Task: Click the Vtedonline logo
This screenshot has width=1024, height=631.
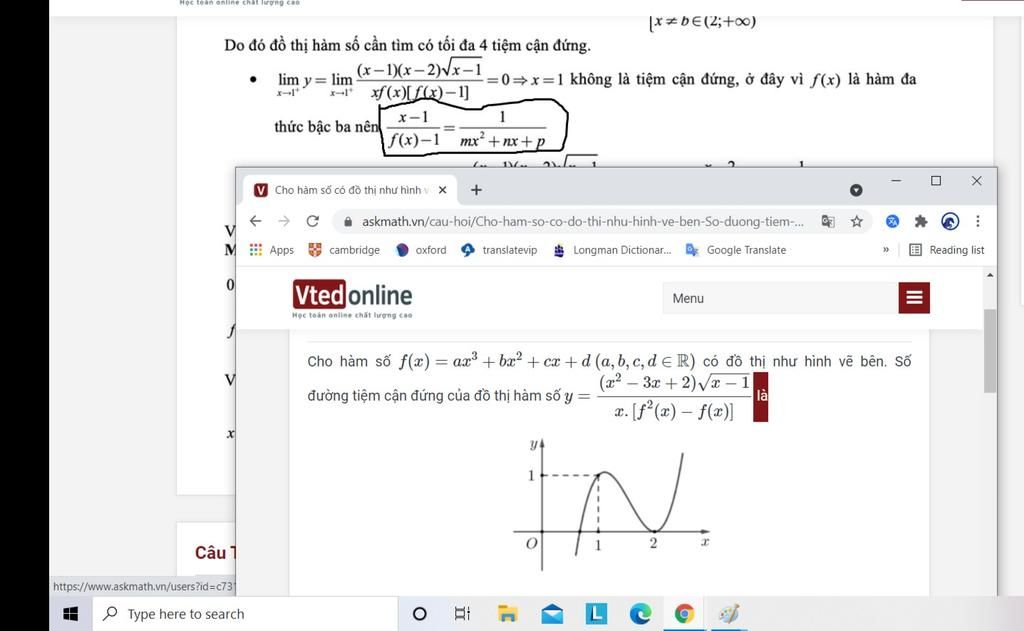Action: point(352,299)
